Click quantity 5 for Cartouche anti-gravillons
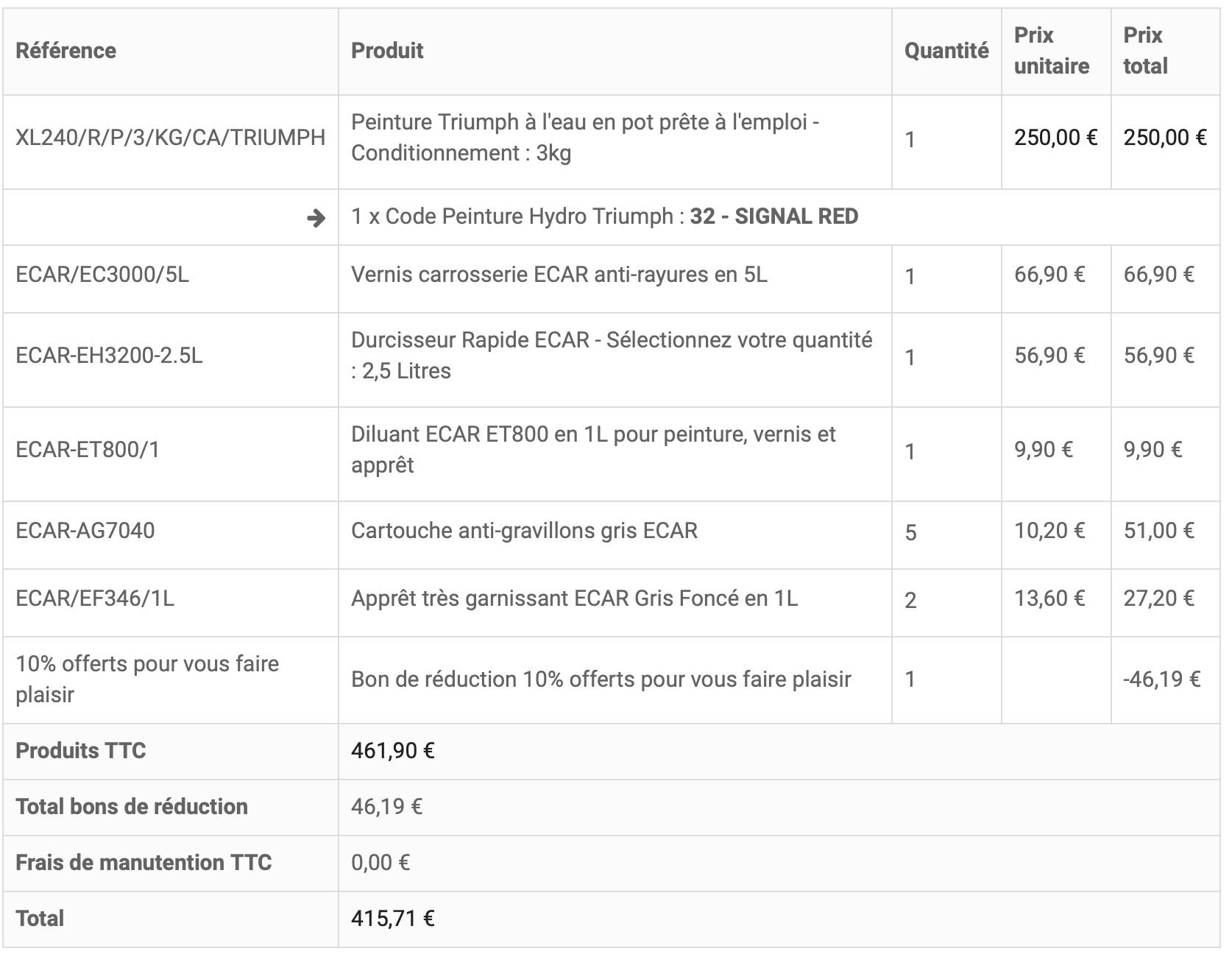The width and height of the screenshot is (1232, 954). (x=910, y=532)
